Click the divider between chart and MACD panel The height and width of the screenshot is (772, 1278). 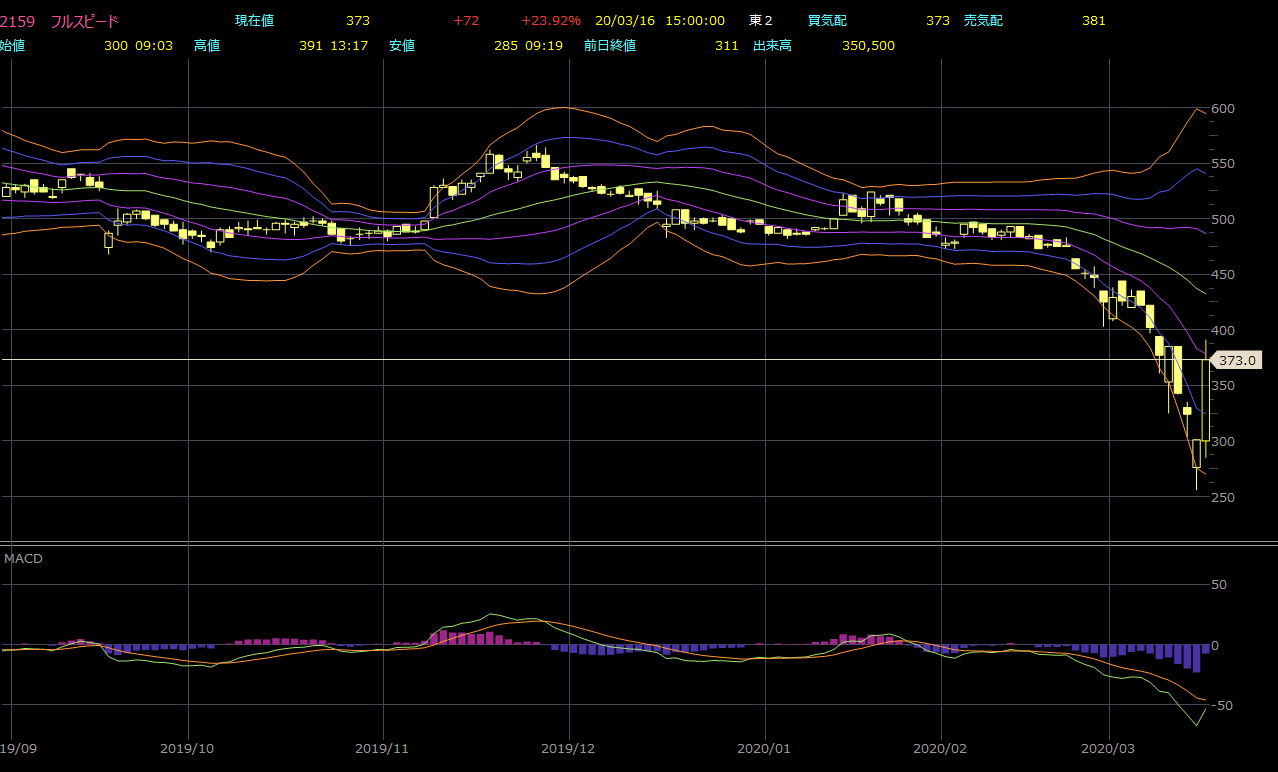tap(639, 543)
